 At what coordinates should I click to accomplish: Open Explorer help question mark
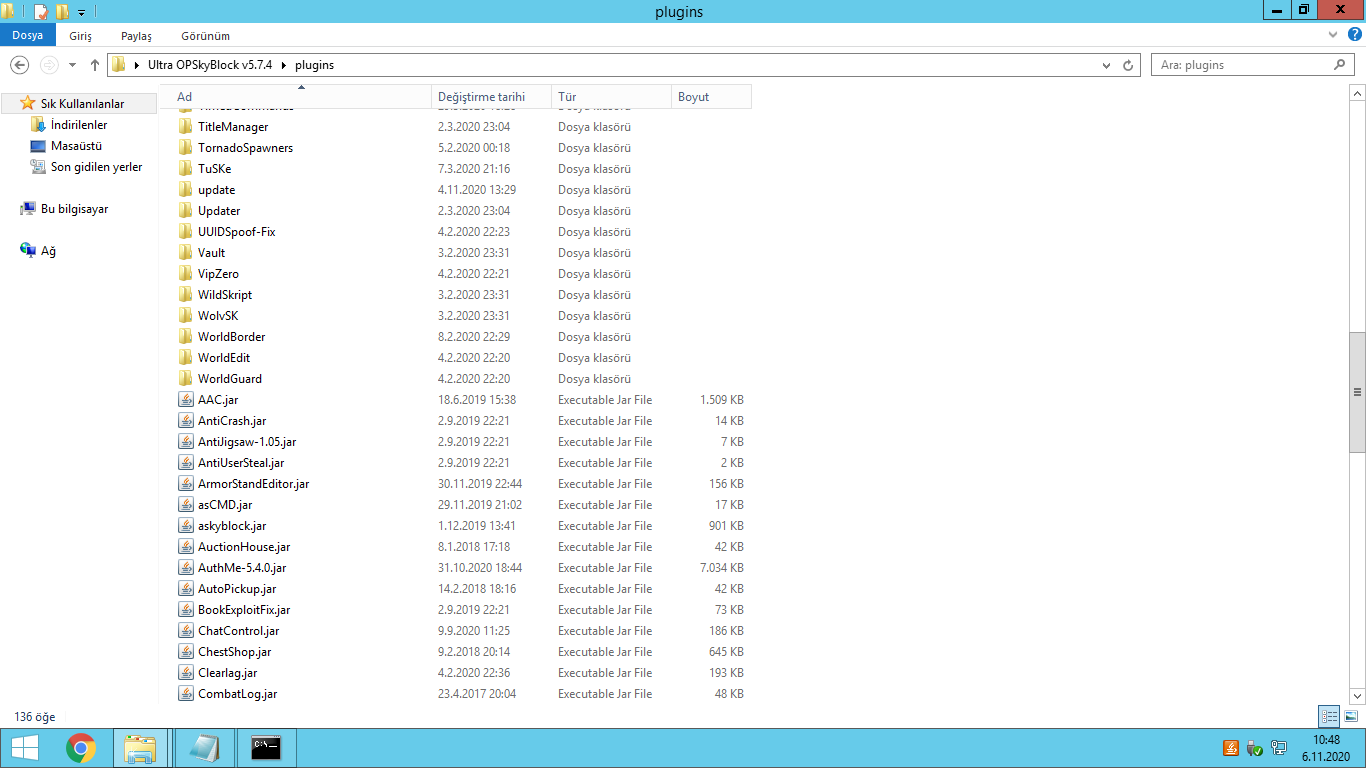pyautogui.click(x=1355, y=35)
